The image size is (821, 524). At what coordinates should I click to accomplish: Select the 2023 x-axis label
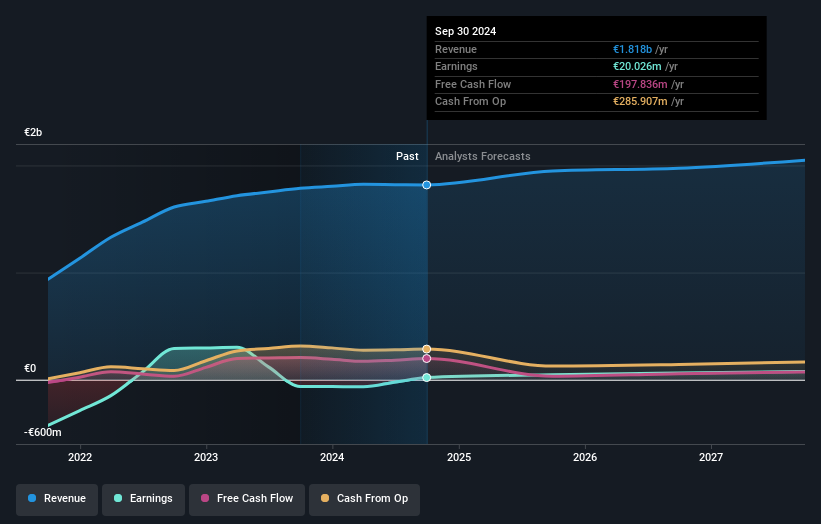[x=206, y=458]
